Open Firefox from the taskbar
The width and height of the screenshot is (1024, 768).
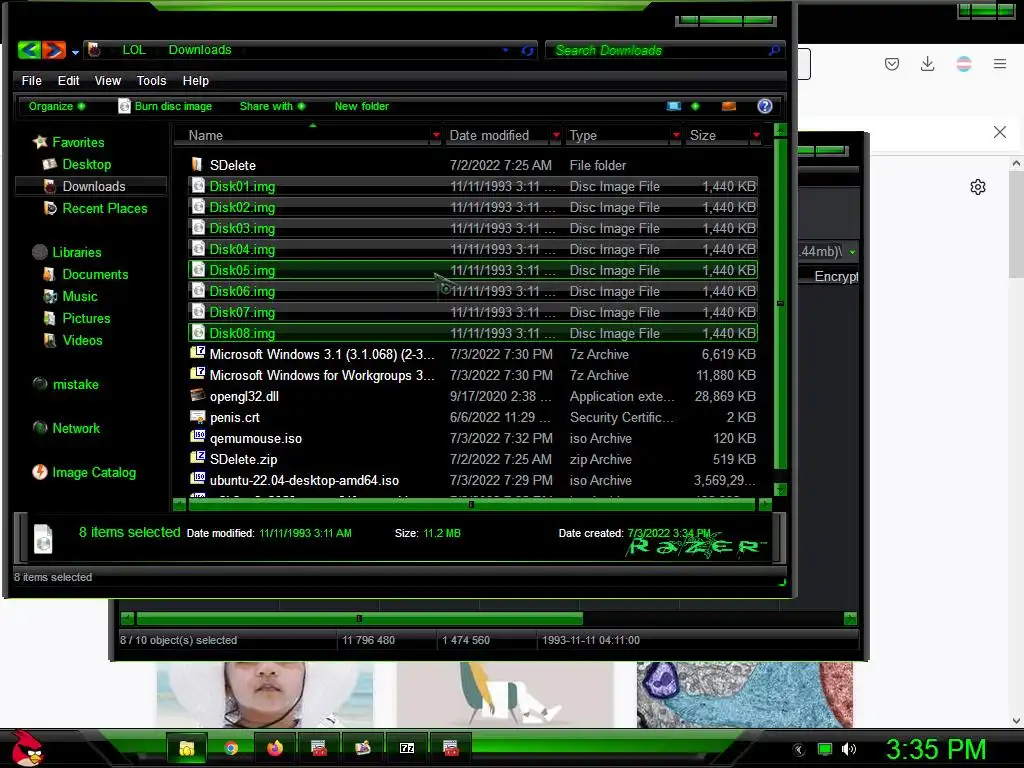click(275, 748)
